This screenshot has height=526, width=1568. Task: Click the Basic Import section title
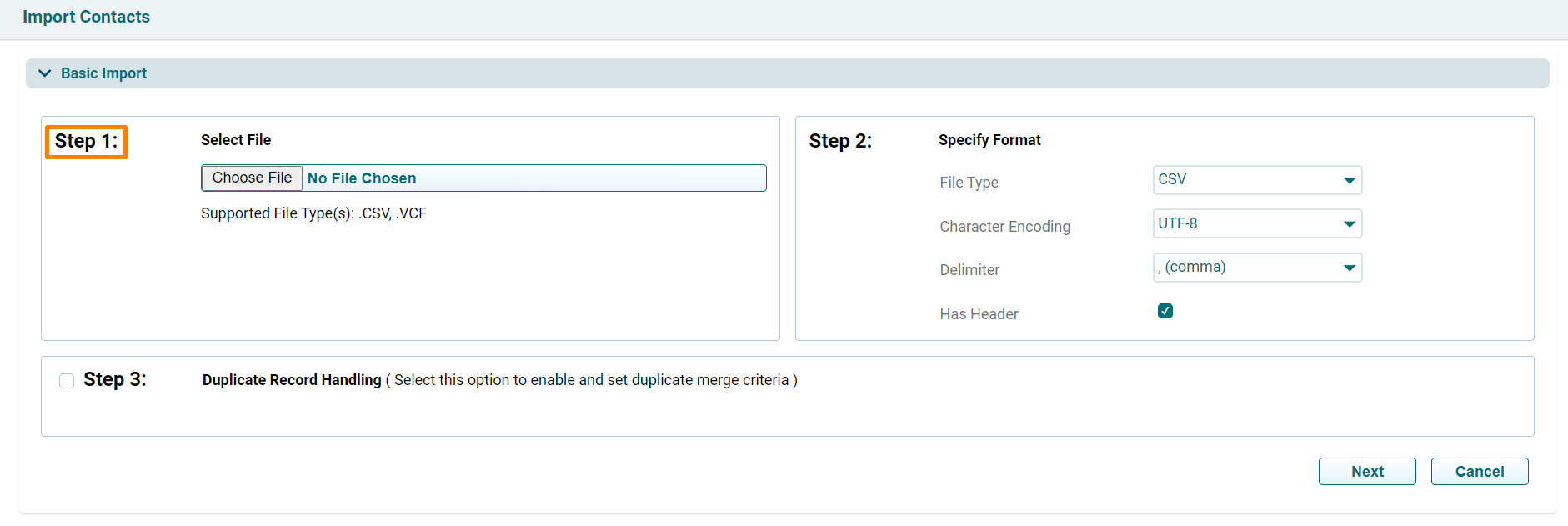tap(103, 73)
